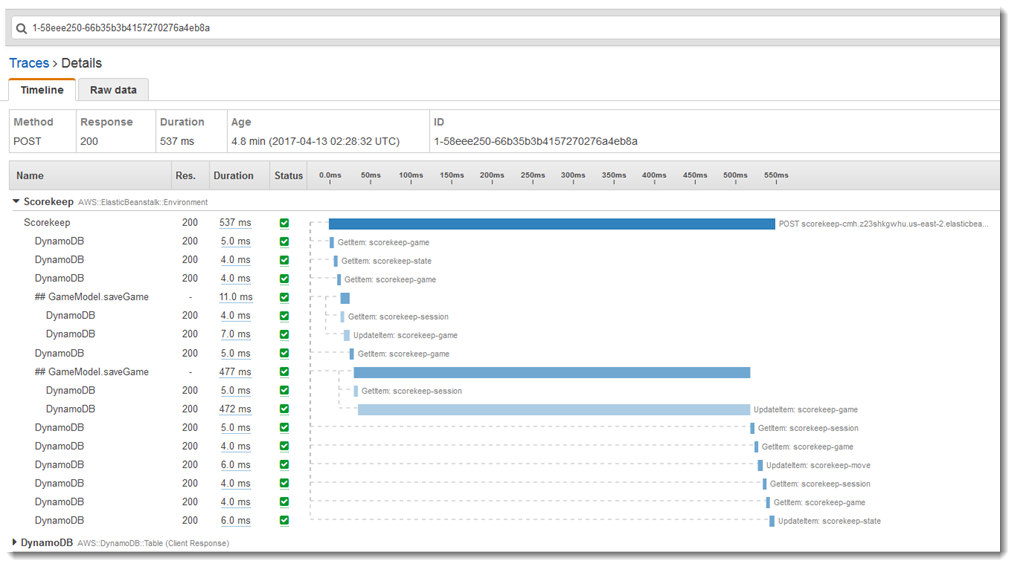Click into the trace ID search field
Viewport: 1015px width, 567px height.
pyautogui.click(x=511, y=28)
